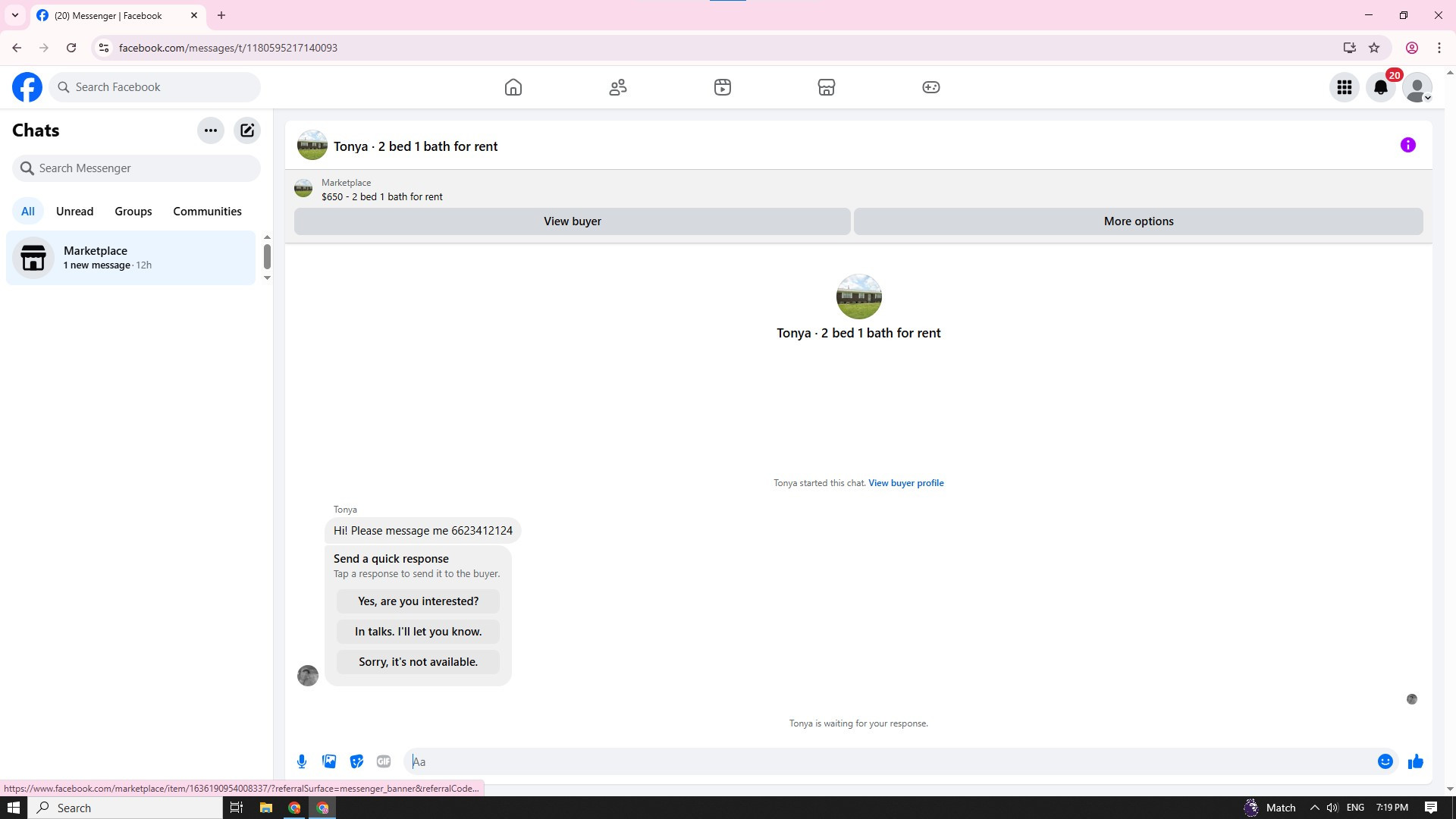Switch to the Unread chats tab
Image resolution: width=1456 pixels, height=819 pixels.
point(74,212)
